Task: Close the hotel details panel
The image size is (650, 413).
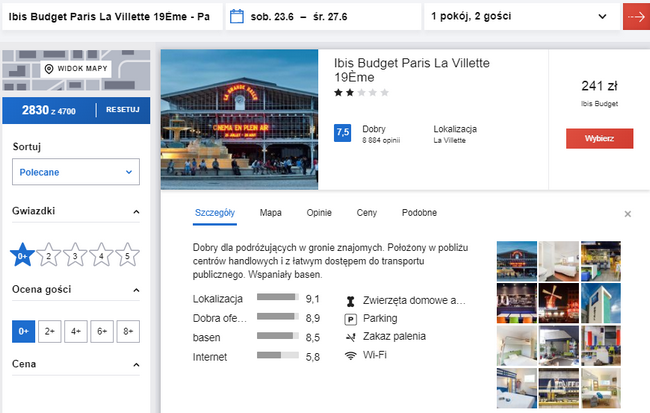Action: 628,214
